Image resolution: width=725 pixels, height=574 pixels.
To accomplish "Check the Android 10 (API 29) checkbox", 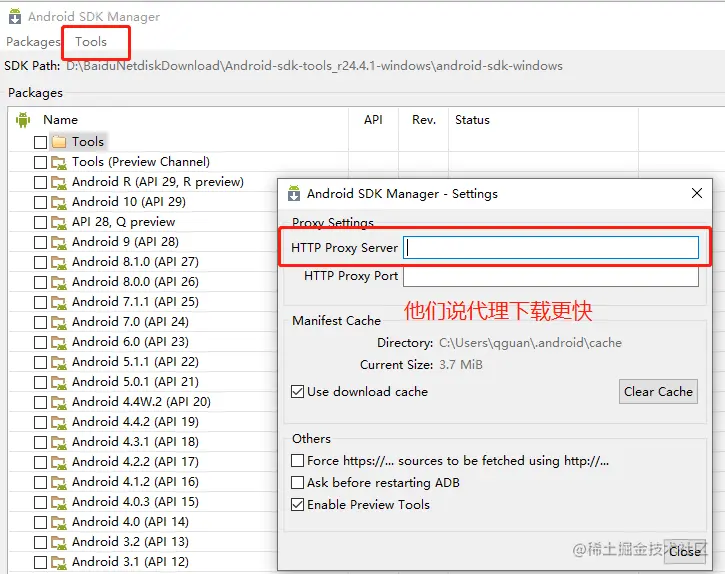I will pyautogui.click(x=40, y=202).
